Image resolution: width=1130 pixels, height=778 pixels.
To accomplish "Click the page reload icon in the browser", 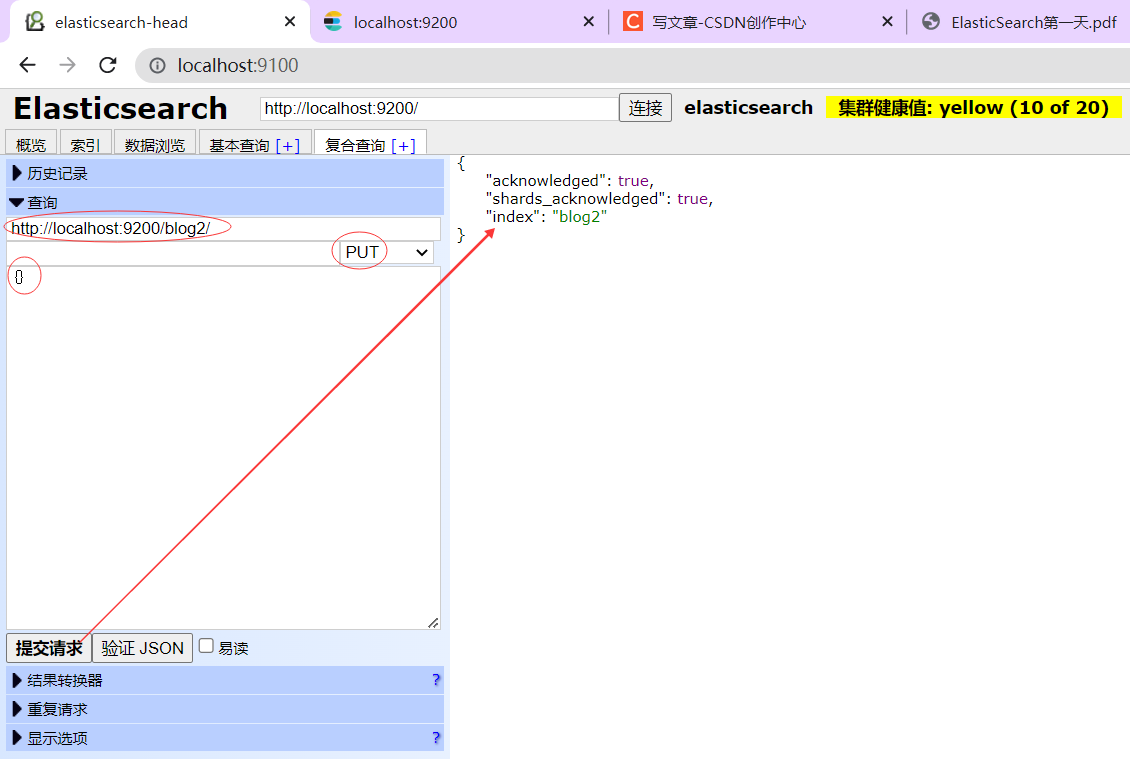I will tap(107, 66).
